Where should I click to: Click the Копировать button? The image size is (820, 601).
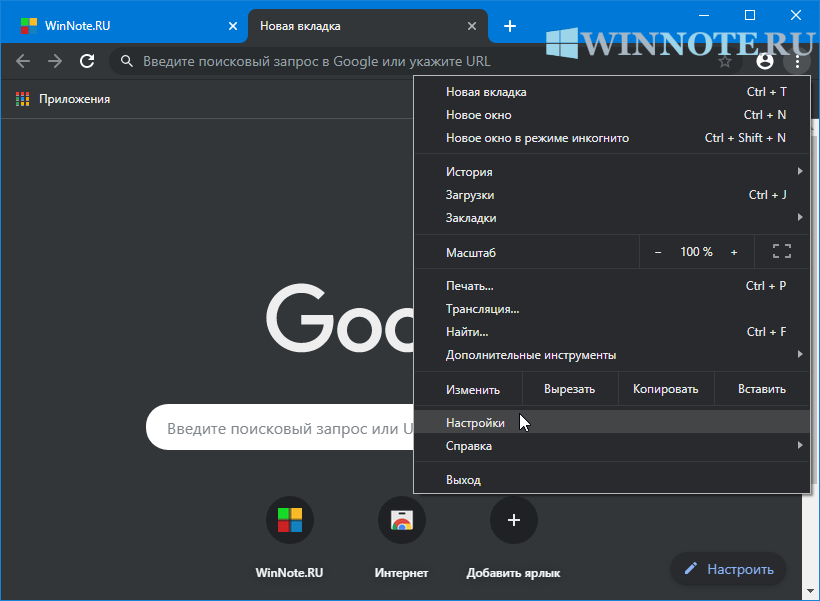pyautogui.click(x=665, y=389)
